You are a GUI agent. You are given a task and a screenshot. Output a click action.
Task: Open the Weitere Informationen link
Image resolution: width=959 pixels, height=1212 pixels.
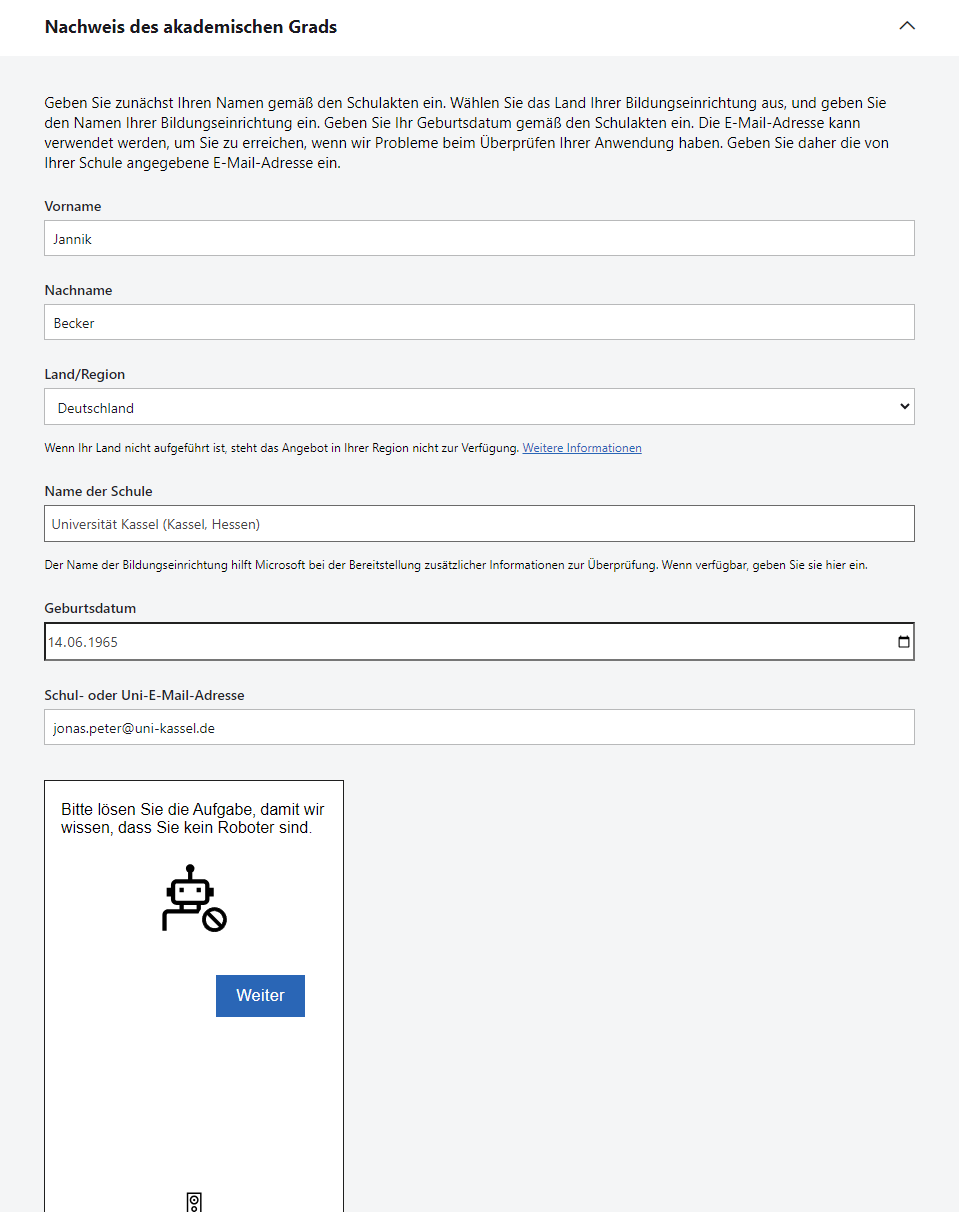581,448
